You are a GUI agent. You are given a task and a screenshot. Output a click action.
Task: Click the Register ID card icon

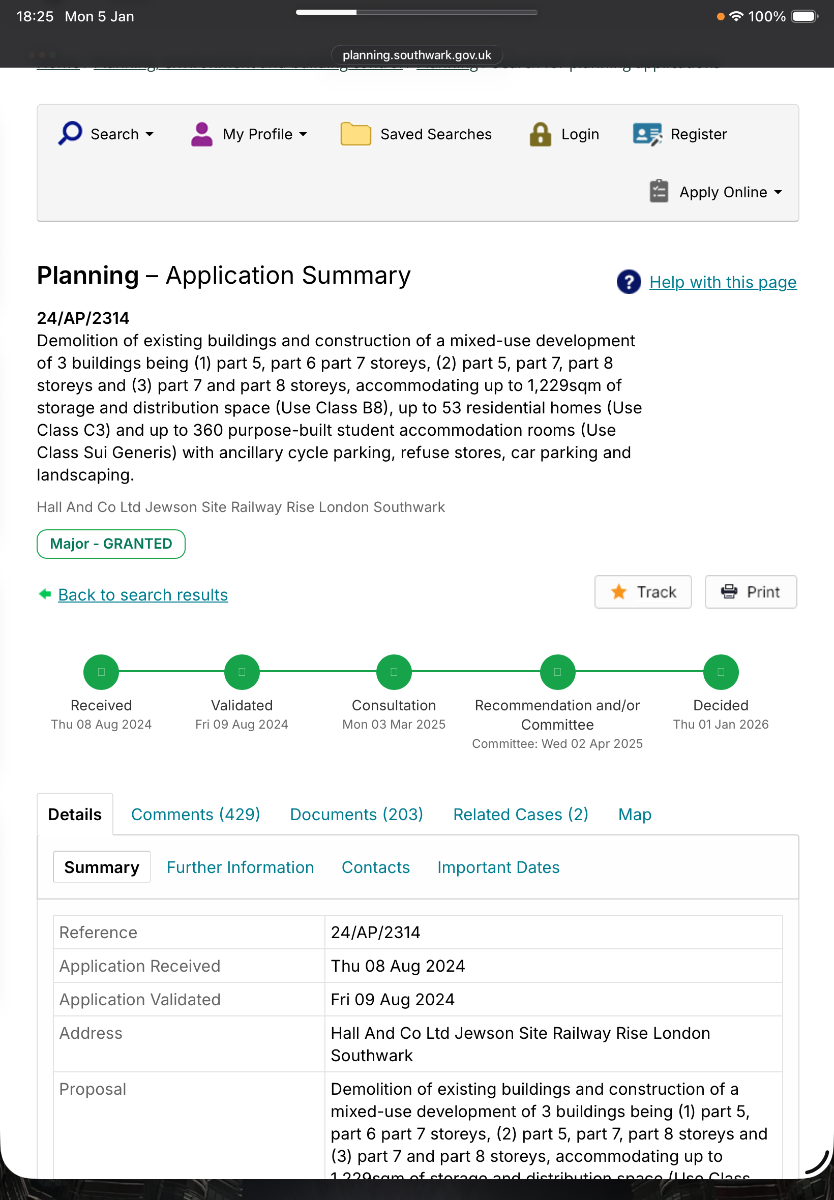[x=648, y=134]
